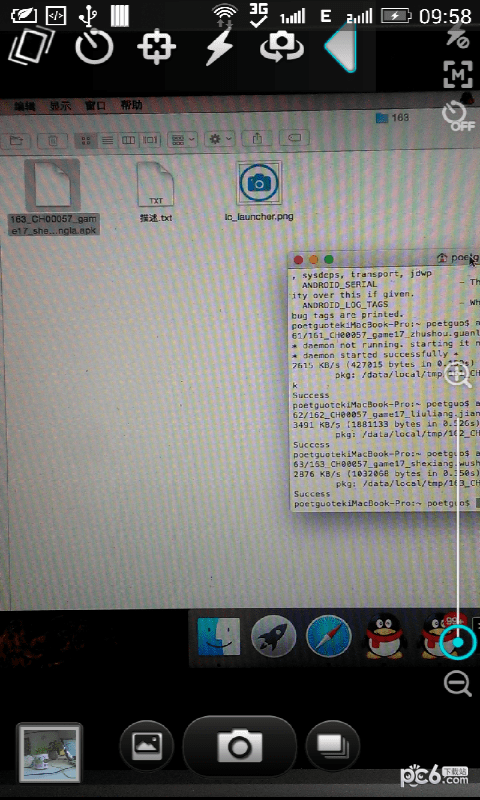The width and height of the screenshot is (480, 800).
Task: Click the cyan zoom slider handle
Action: [458, 642]
